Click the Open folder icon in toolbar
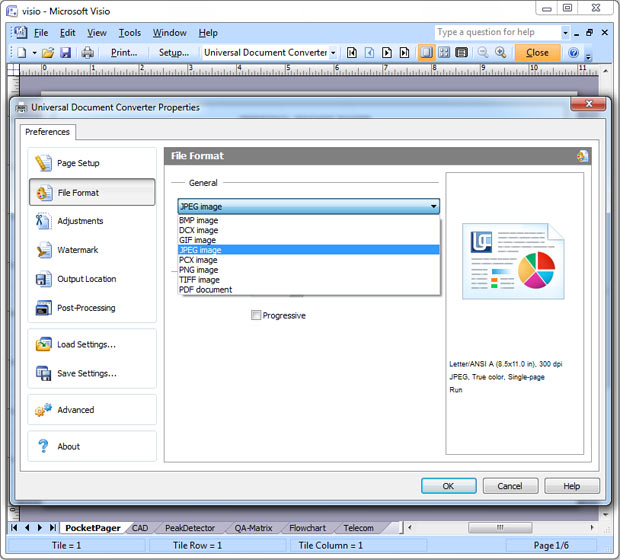 point(48,53)
